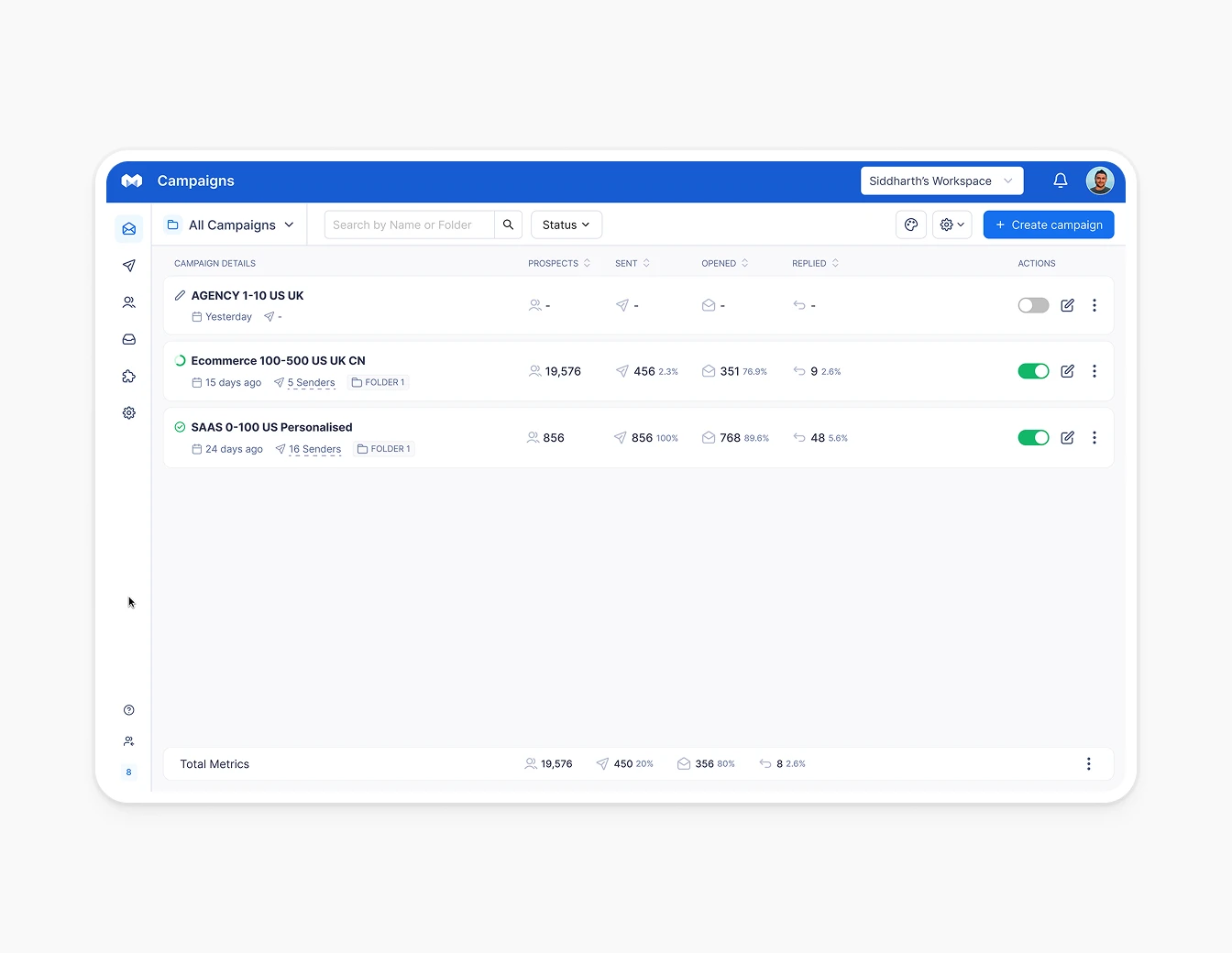The height and width of the screenshot is (953, 1232).
Task: Open settings gear in the left sidebar
Action: [x=128, y=412]
